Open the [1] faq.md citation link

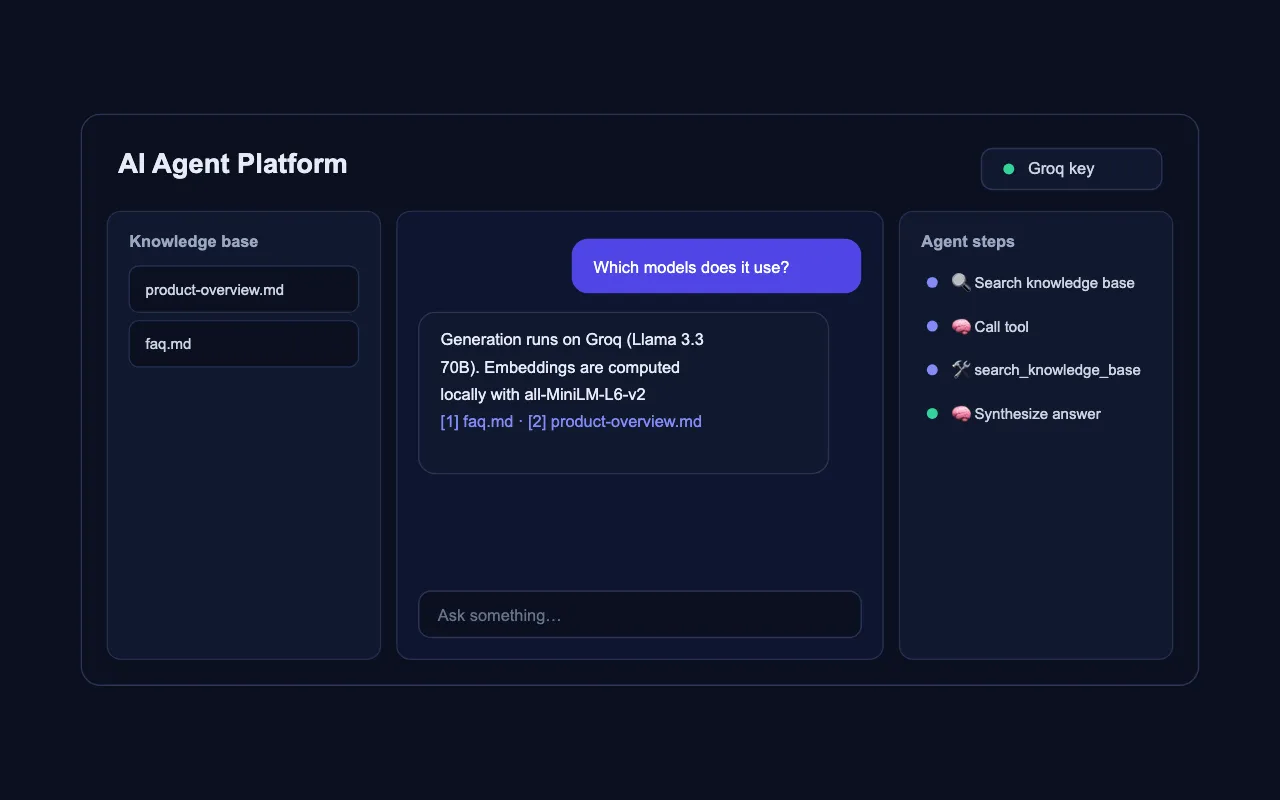[477, 422]
